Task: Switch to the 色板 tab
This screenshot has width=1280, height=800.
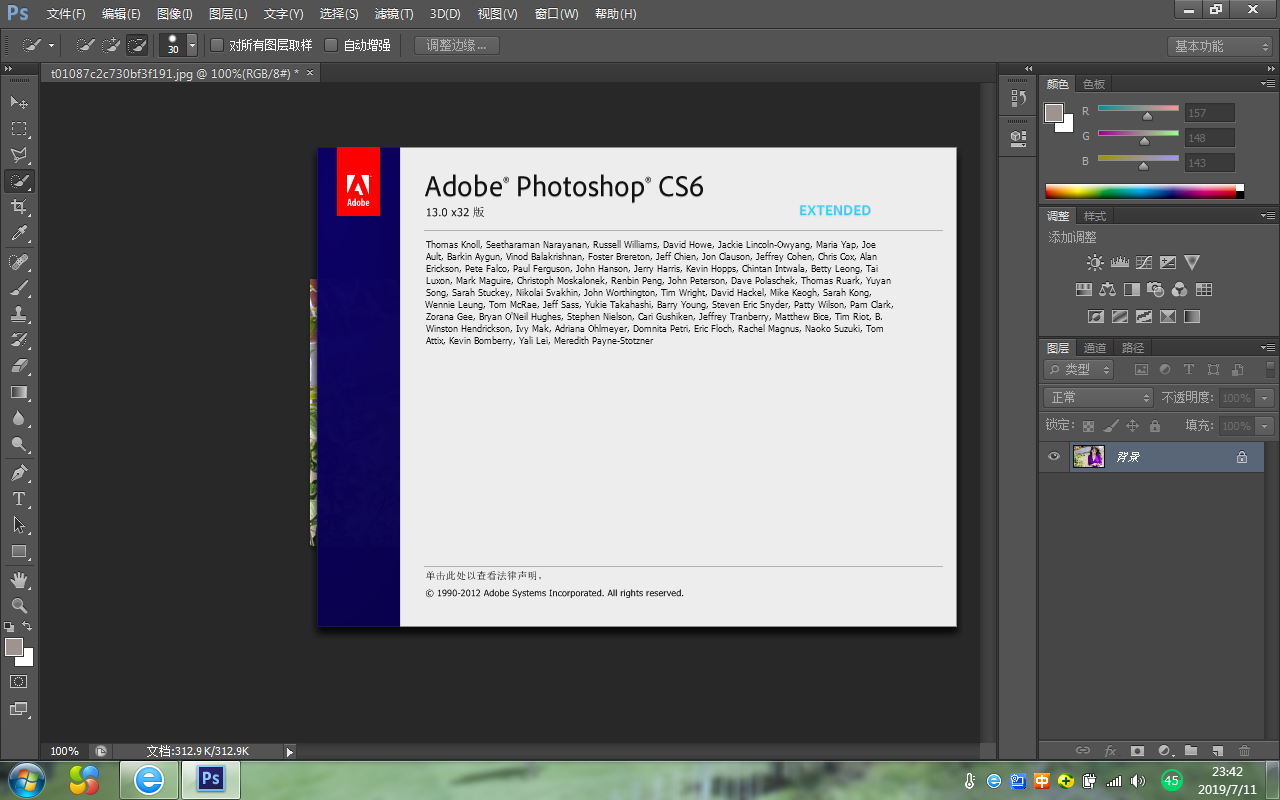Action: tap(1094, 84)
